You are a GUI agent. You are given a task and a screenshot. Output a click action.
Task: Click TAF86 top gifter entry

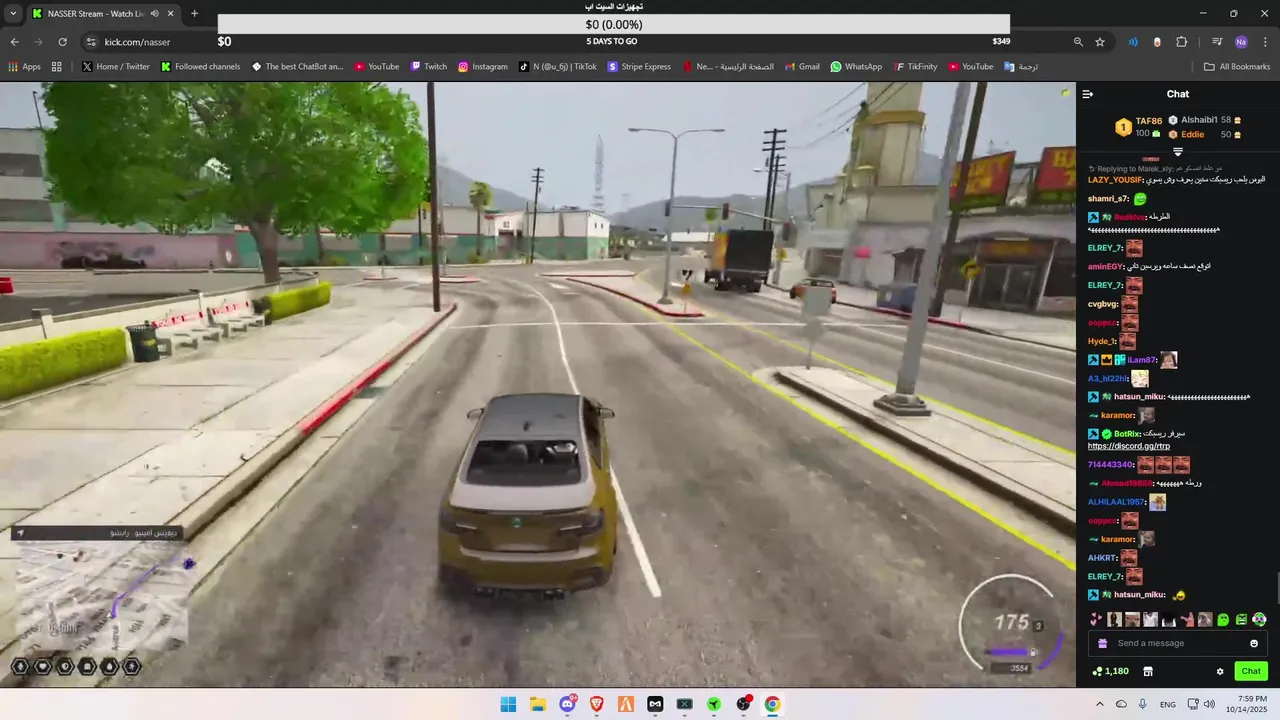coord(1141,127)
